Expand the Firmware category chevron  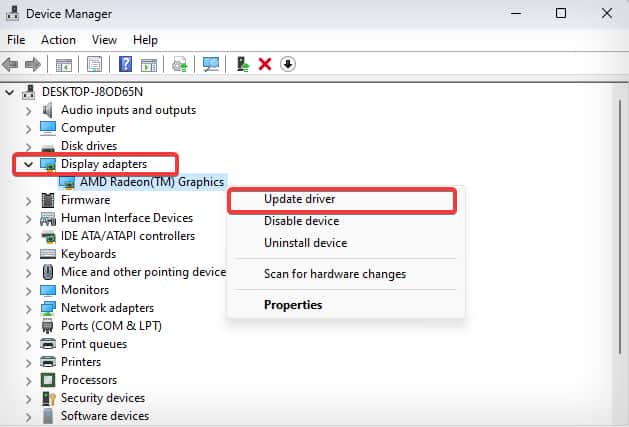(x=28, y=201)
